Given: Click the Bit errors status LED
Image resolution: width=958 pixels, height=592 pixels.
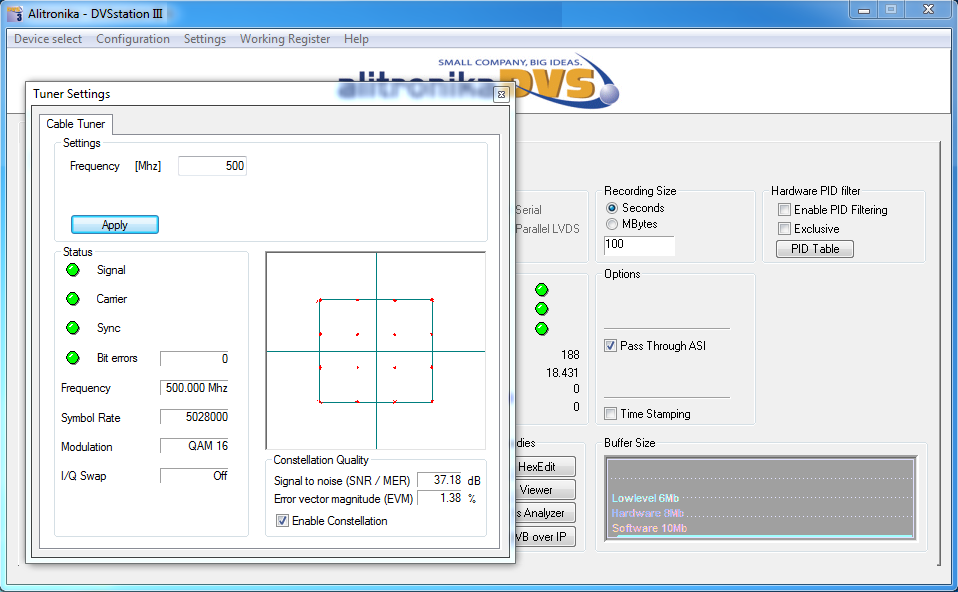Looking at the screenshot, I should point(73,358).
